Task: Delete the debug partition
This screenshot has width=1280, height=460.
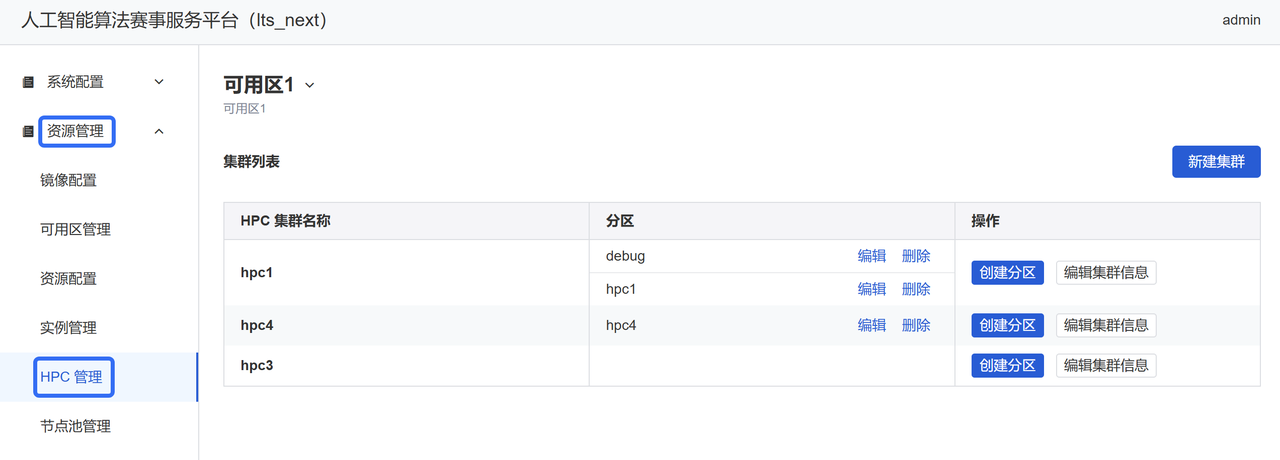Action: point(916,256)
